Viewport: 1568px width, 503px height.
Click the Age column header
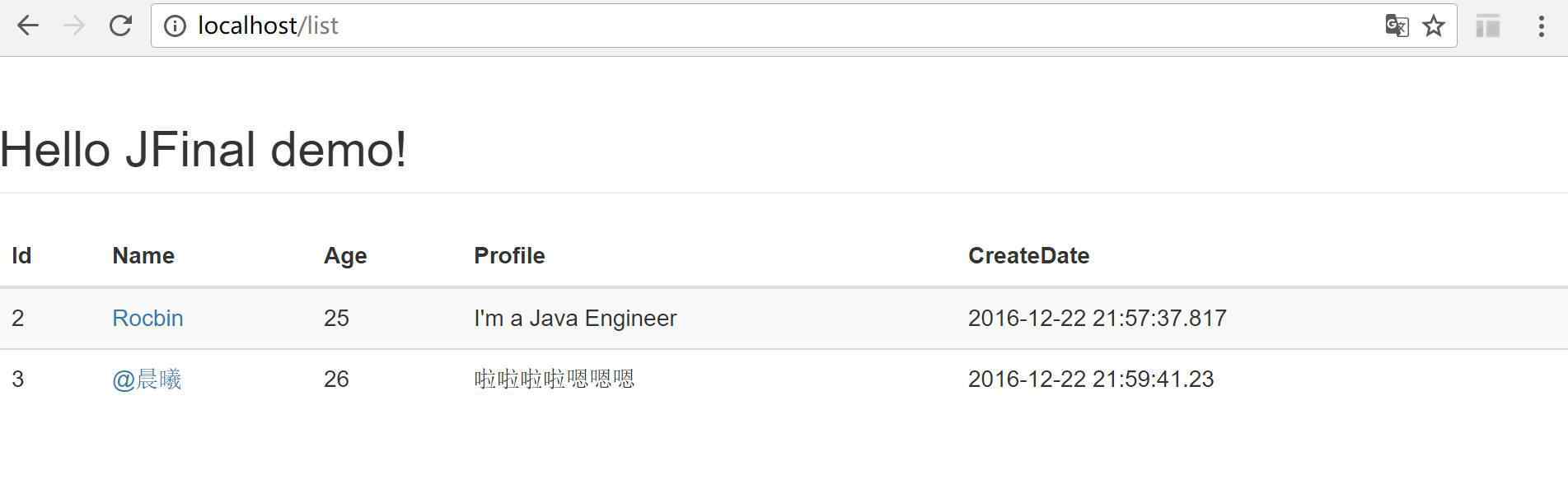point(345,256)
